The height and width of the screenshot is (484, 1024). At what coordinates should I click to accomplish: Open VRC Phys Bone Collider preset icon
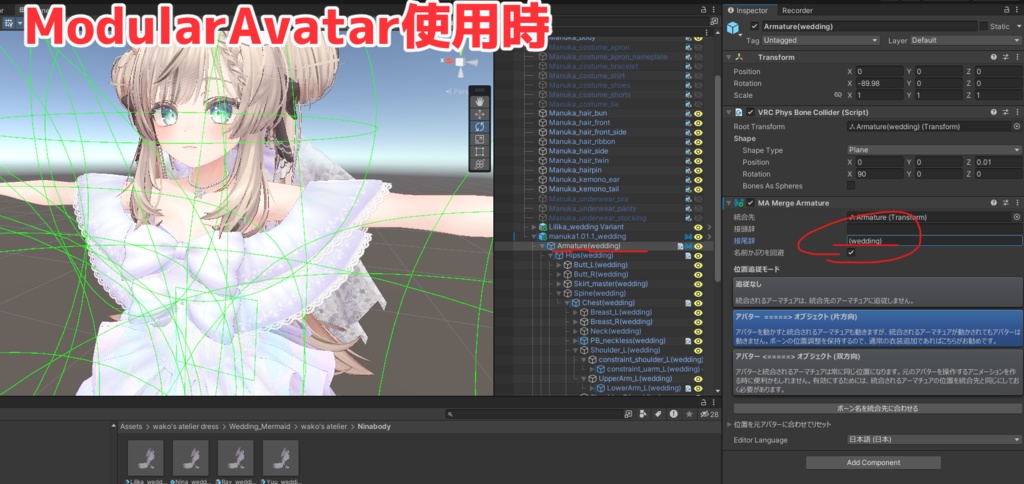click(1005, 112)
